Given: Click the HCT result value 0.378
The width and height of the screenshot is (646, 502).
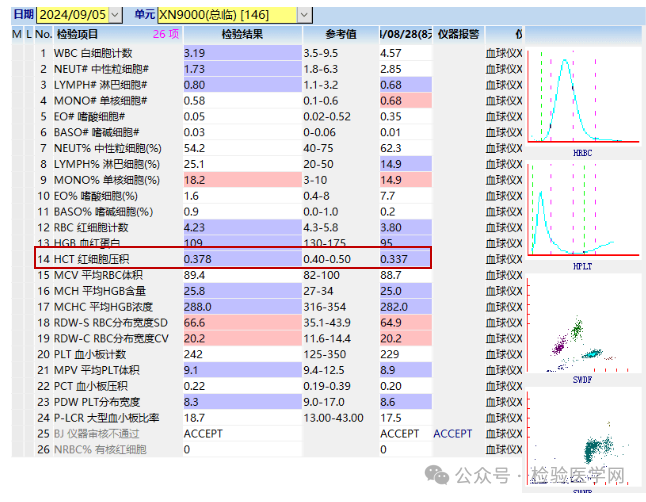Looking at the screenshot, I should 198,259.
